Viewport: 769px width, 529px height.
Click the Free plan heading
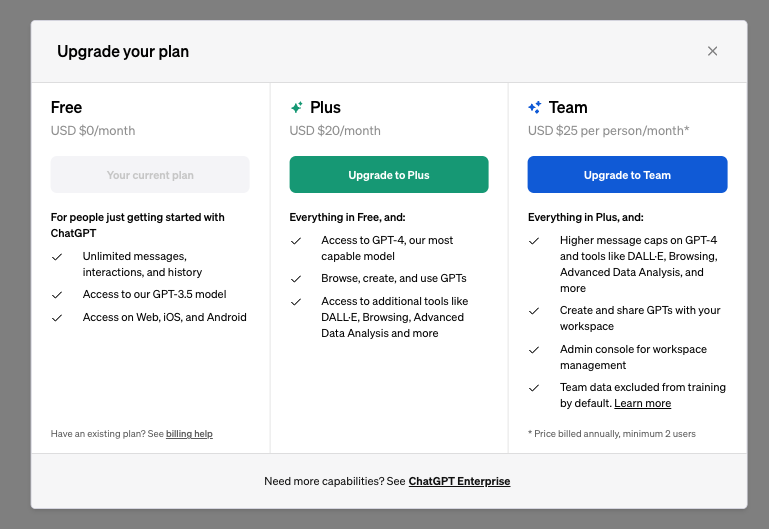click(67, 108)
